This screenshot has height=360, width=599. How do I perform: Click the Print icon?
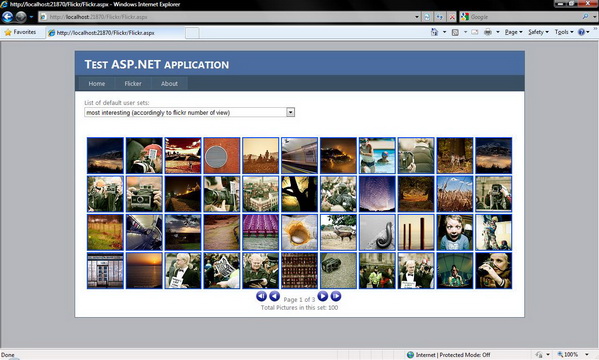tap(488, 32)
